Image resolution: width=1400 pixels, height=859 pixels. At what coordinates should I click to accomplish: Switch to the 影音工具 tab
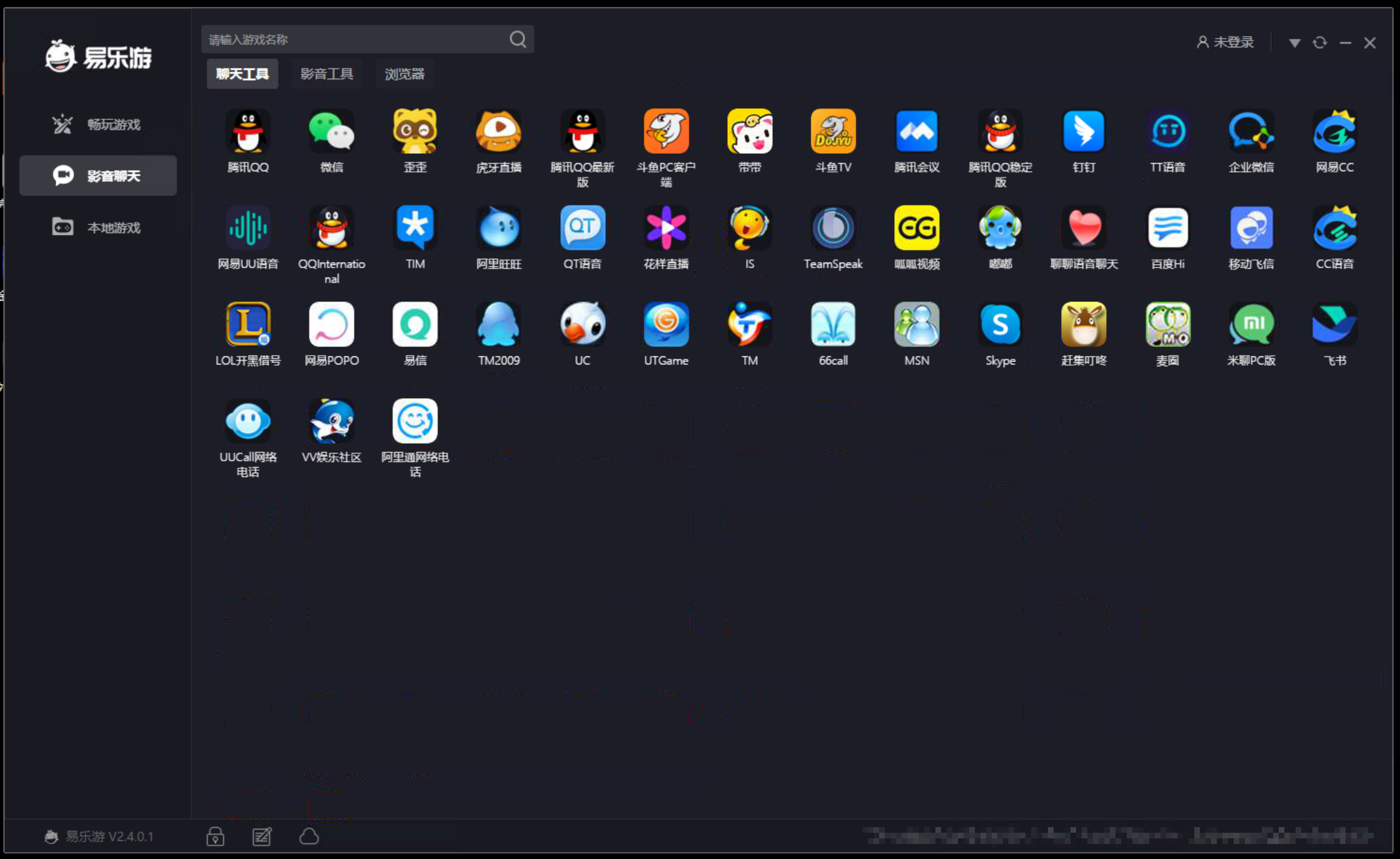[326, 74]
